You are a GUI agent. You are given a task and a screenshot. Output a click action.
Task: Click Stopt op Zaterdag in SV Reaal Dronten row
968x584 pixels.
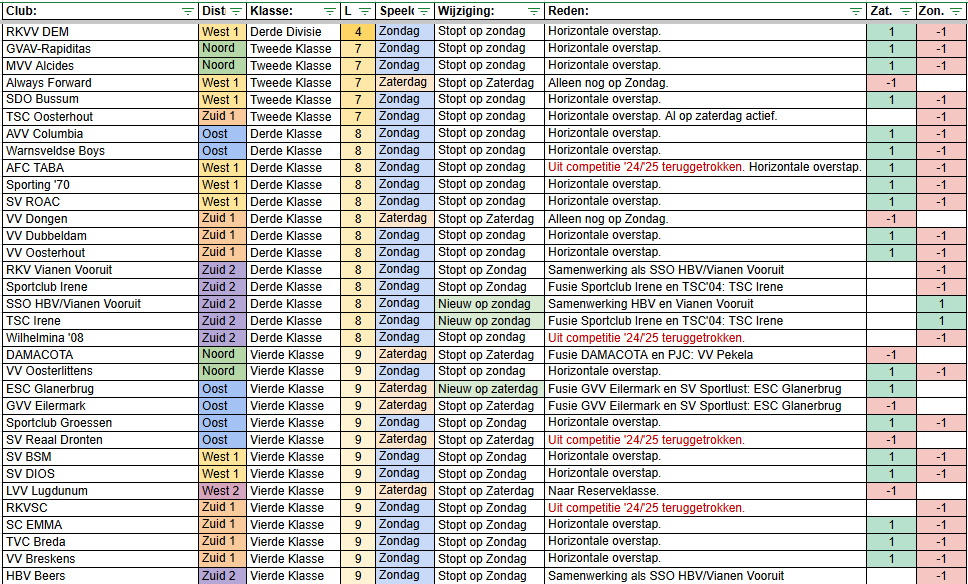[x=490, y=440]
